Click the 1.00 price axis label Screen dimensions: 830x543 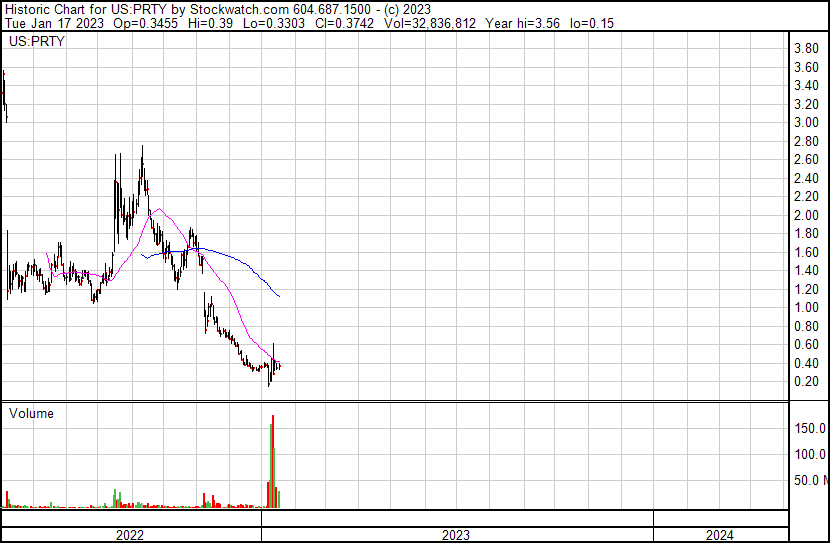point(806,307)
